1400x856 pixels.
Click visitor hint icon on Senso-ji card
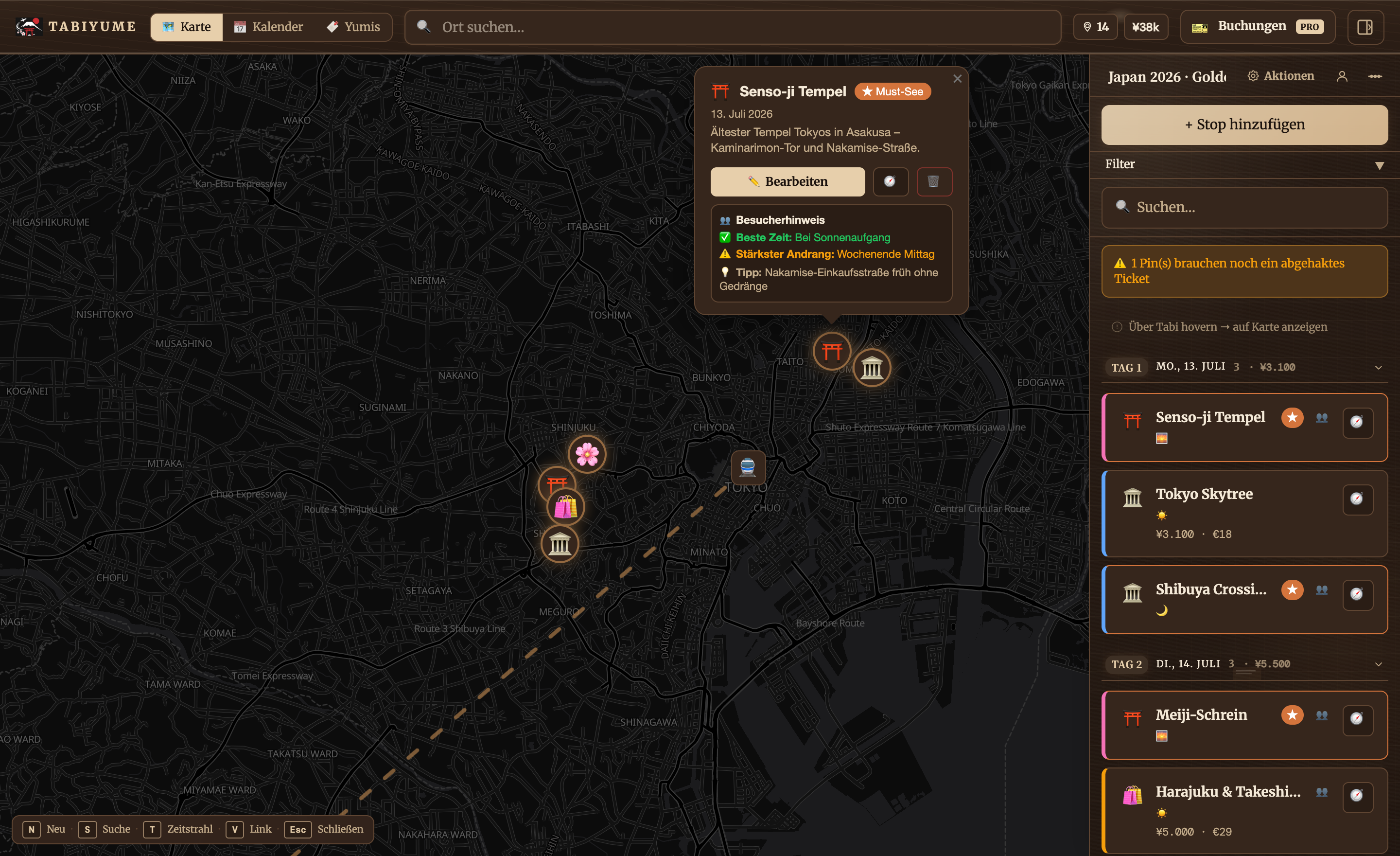pos(1322,418)
